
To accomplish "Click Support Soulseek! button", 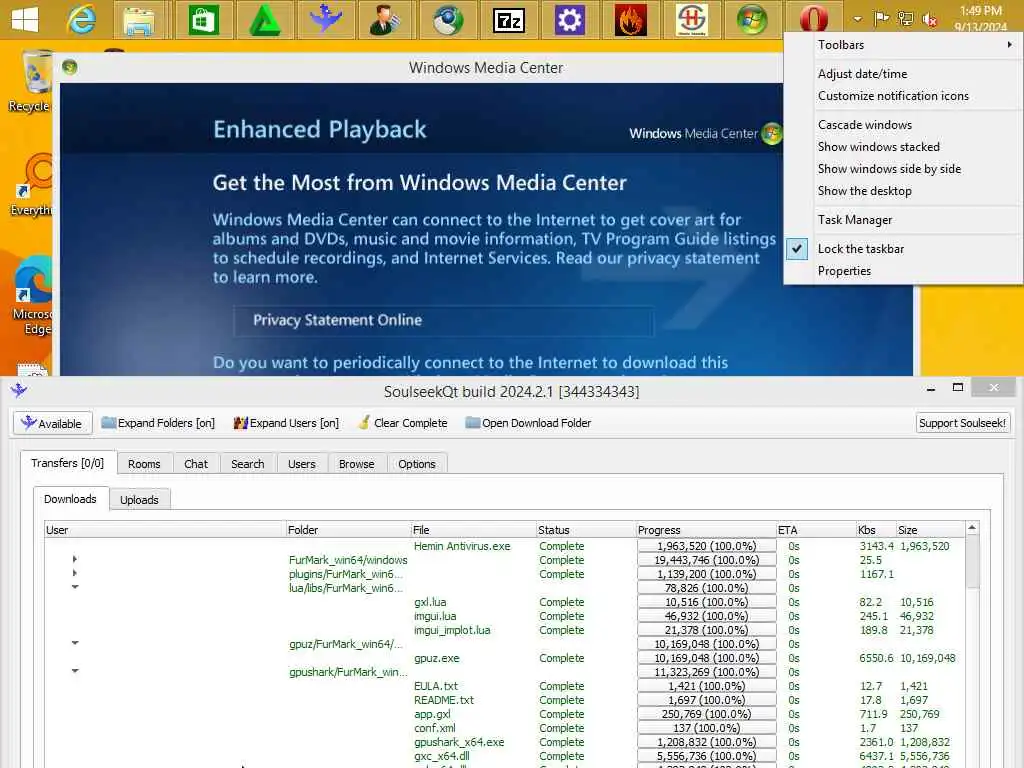I will [x=963, y=423].
